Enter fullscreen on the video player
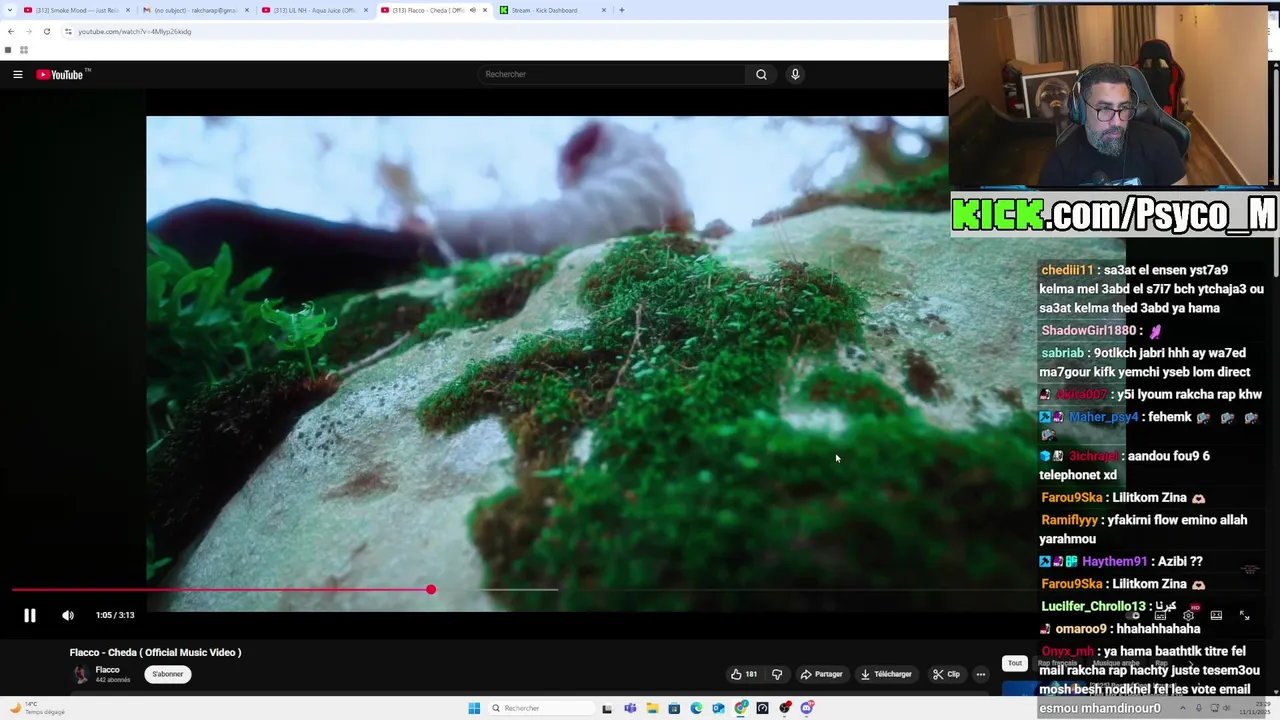The height and width of the screenshot is (720, 1280). pyautogui.click(x=1244, y=616)
